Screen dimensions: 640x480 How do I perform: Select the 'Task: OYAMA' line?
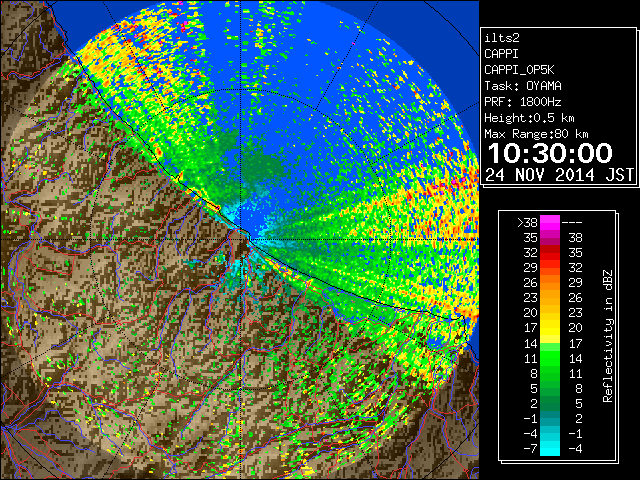[x=522, y=86]
